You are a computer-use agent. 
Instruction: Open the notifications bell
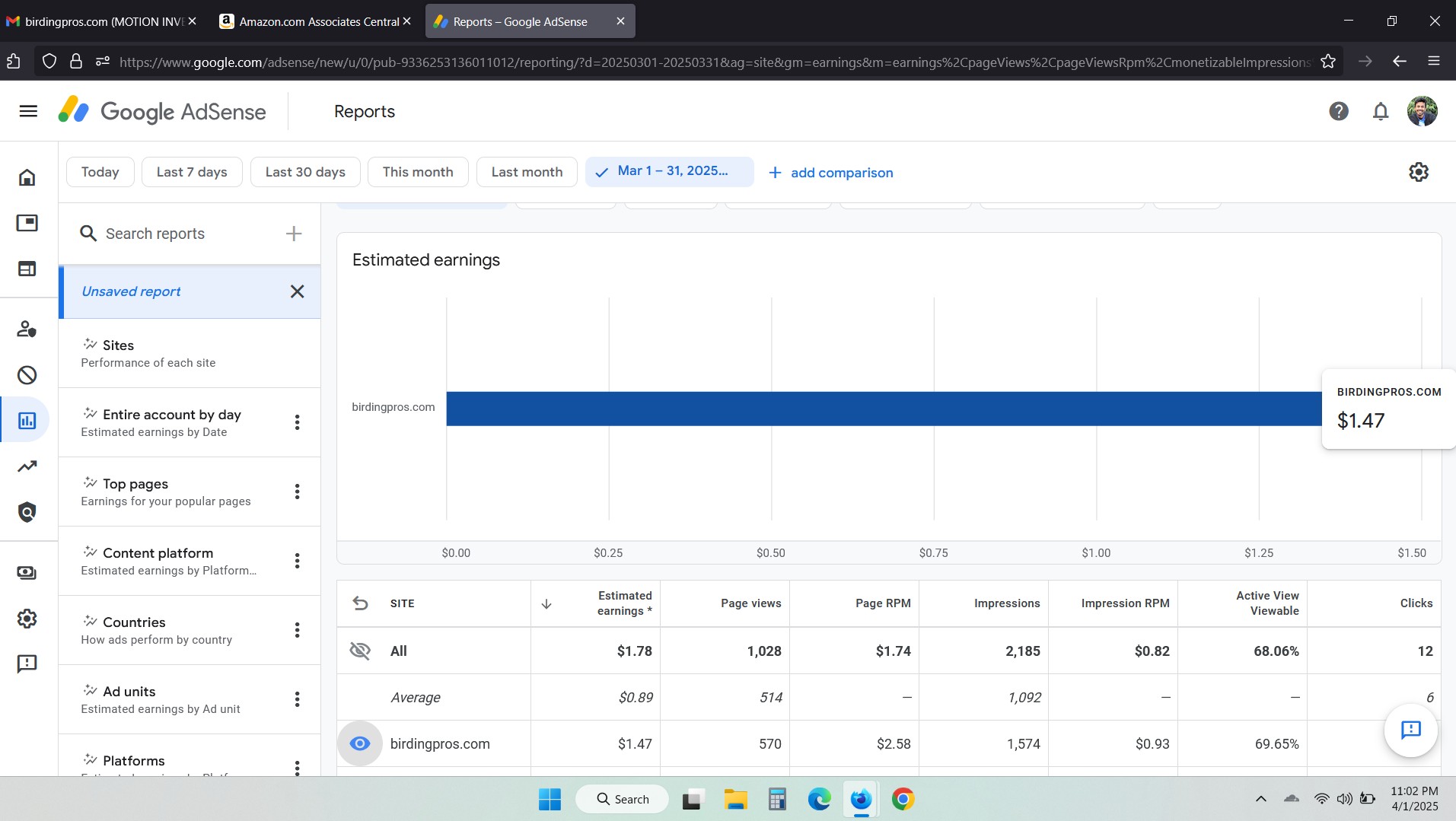coord(1381,111)
